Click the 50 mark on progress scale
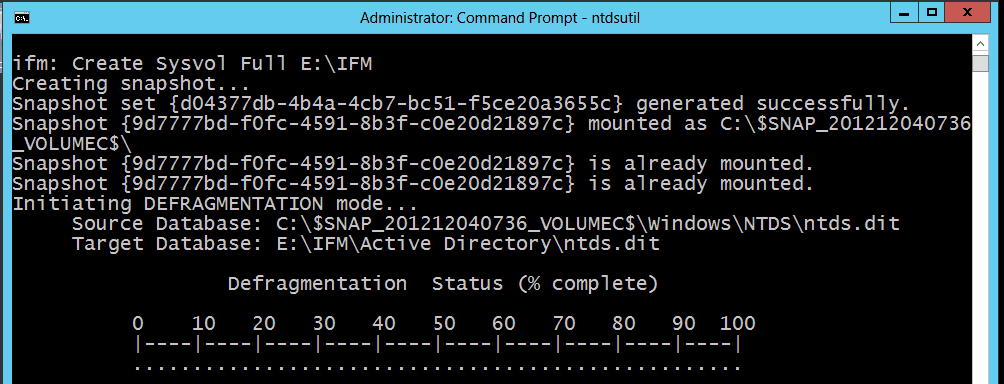The height and width of the screenshot is (384, 1004). coord(445,323)
